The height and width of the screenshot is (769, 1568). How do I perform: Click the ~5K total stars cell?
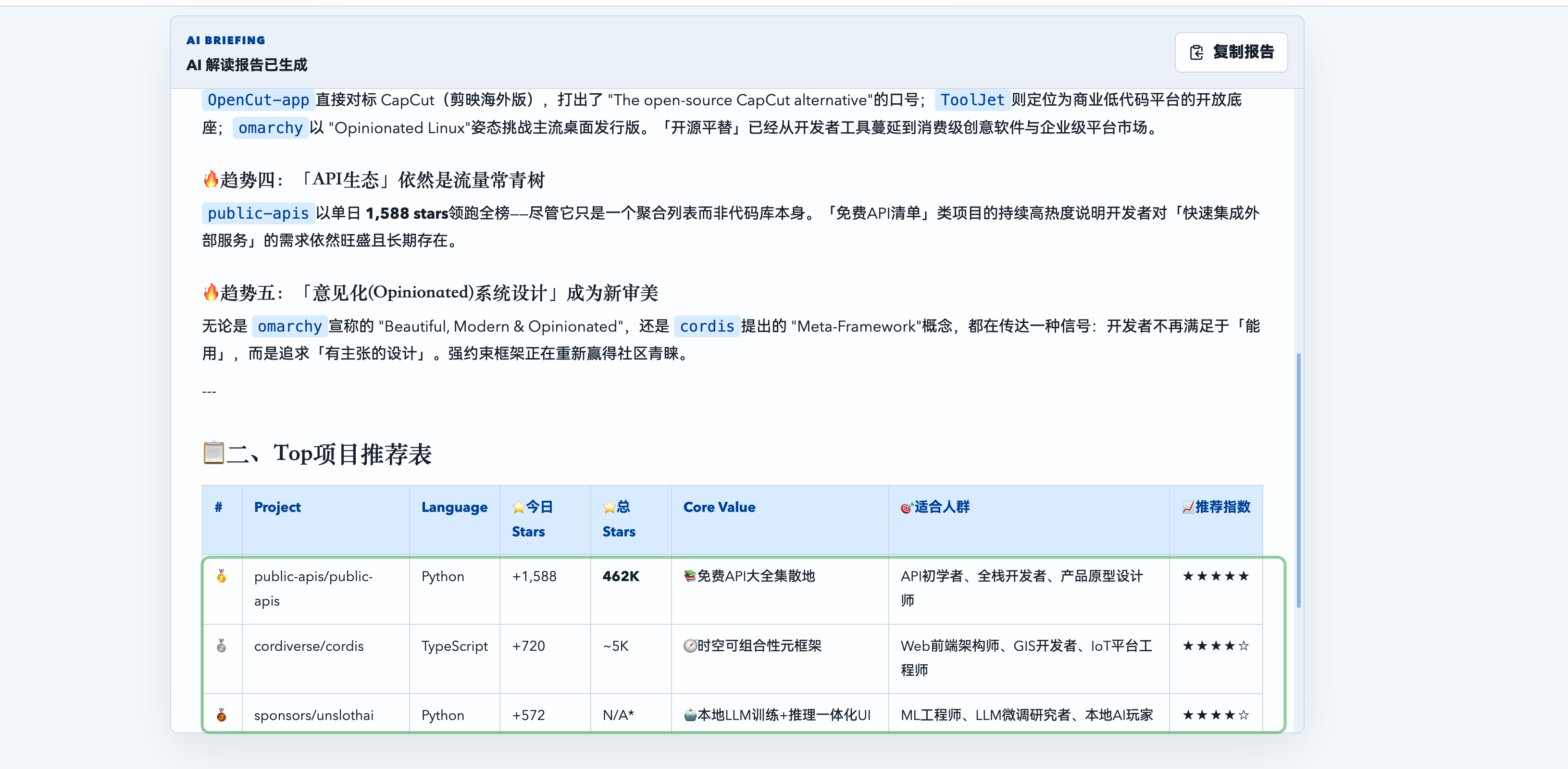point(631,658)
